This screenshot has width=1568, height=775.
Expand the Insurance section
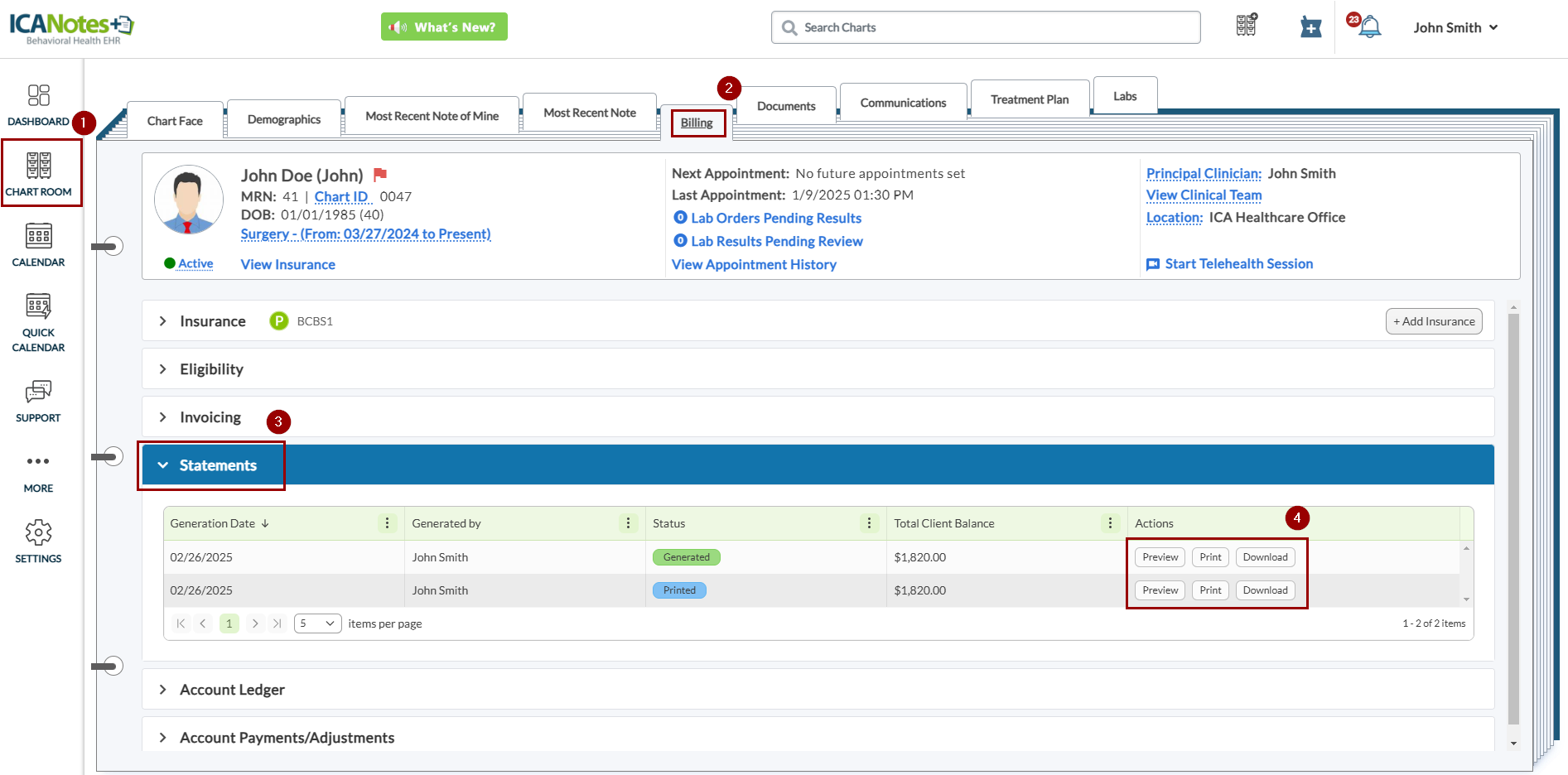(x=163, y=321)
